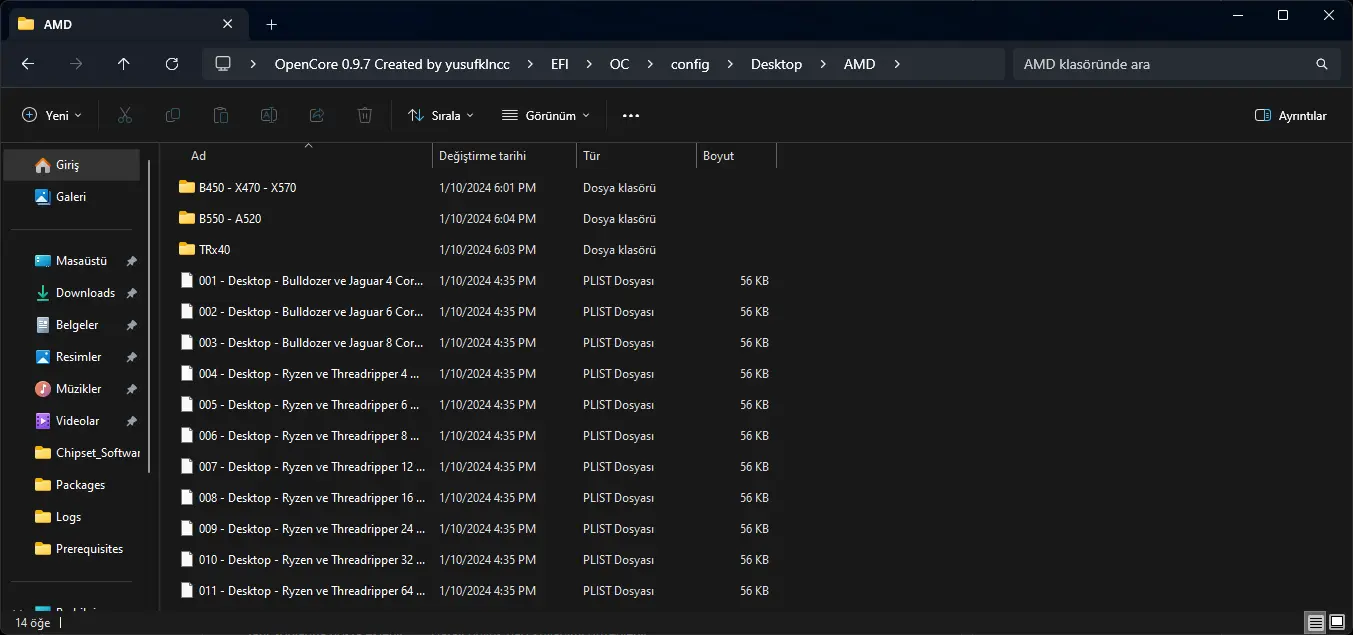Click the search magnifier icon
This screenshot has width=1353, height=635.
1321,64
